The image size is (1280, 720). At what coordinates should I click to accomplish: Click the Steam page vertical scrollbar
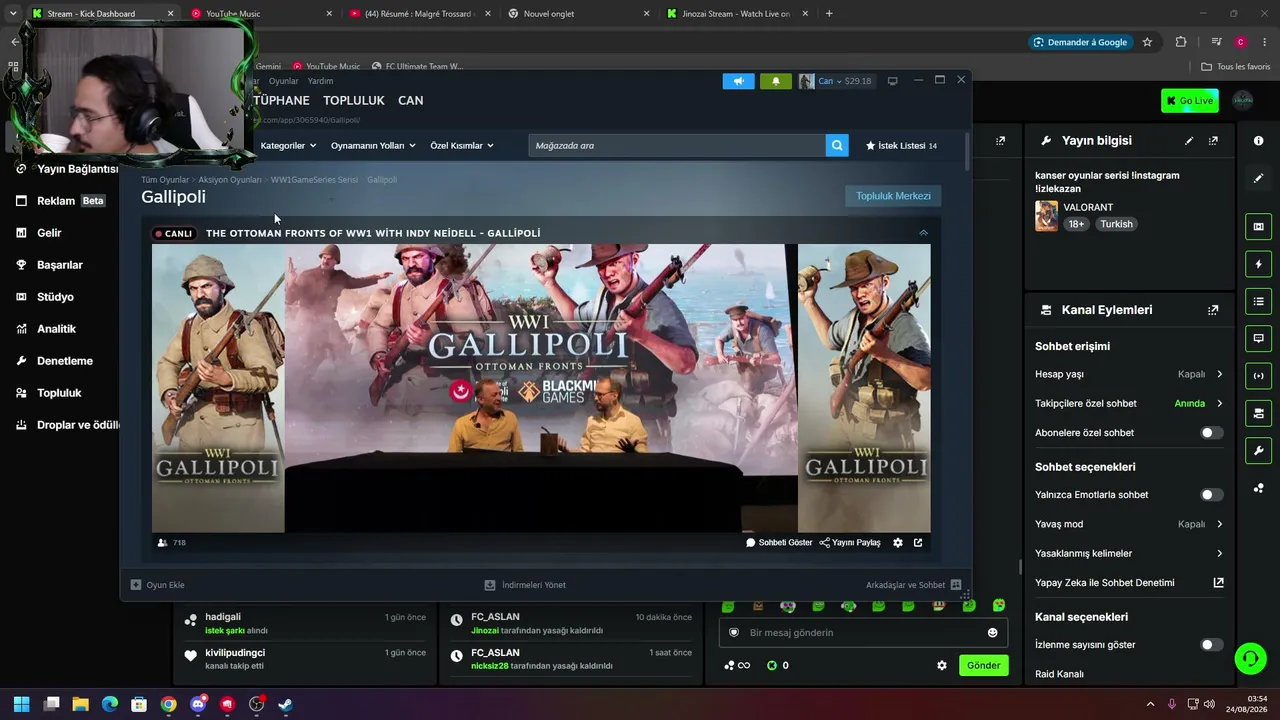(967, 150)
